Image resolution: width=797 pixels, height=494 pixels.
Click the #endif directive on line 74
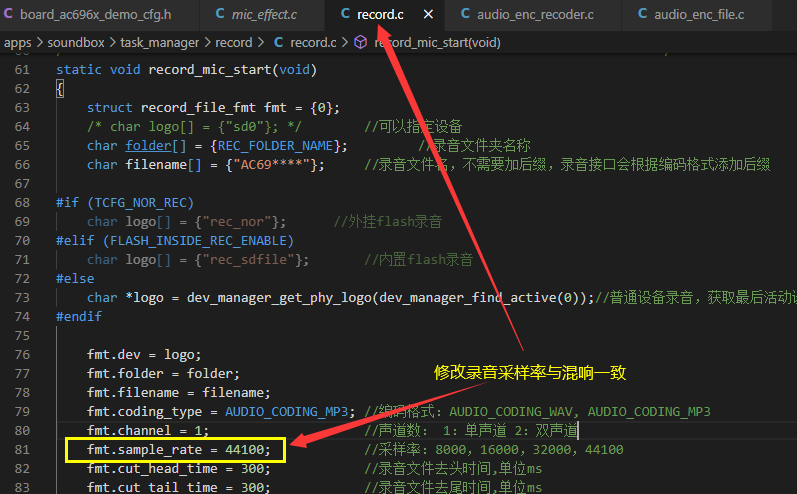[x=79, y=317]
